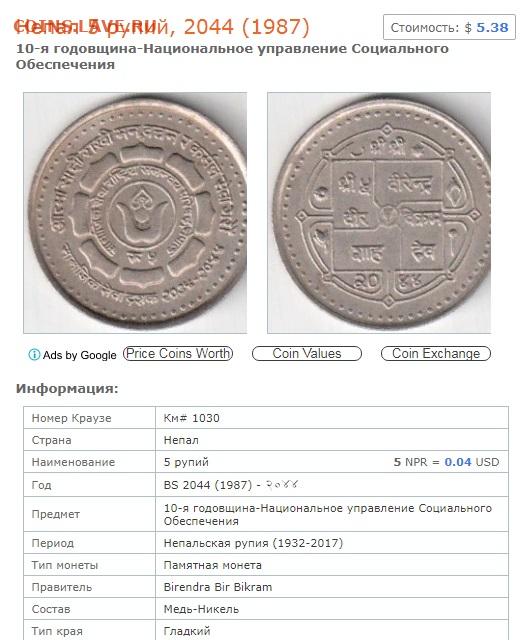Click the 5 рупий denomination value

pyautogui.click(x=186, y=462)
